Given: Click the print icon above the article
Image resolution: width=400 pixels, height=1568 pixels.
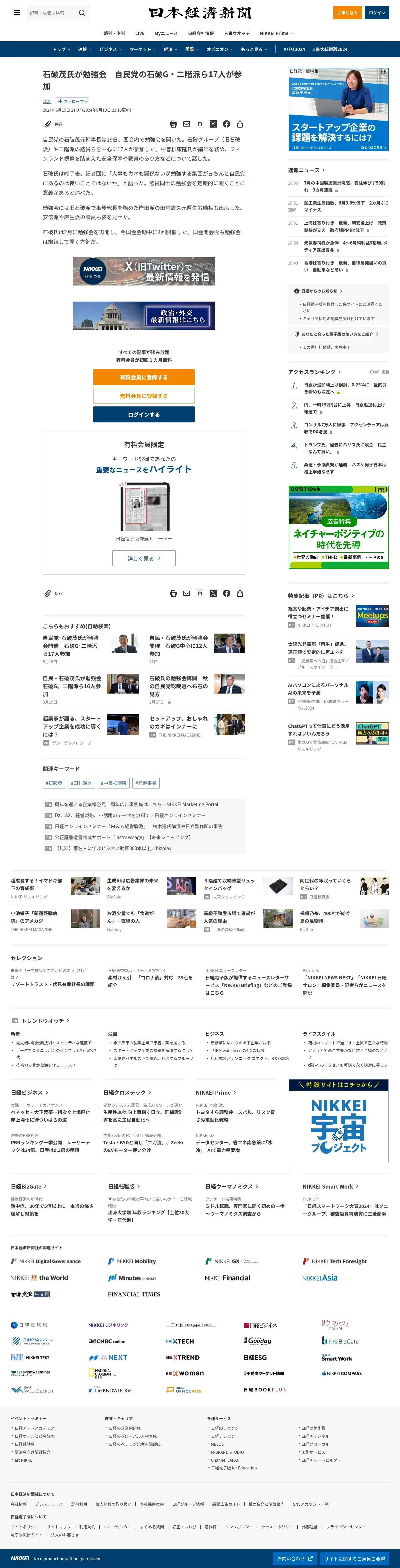Looking at the screenshot, I should coord(173,124).
